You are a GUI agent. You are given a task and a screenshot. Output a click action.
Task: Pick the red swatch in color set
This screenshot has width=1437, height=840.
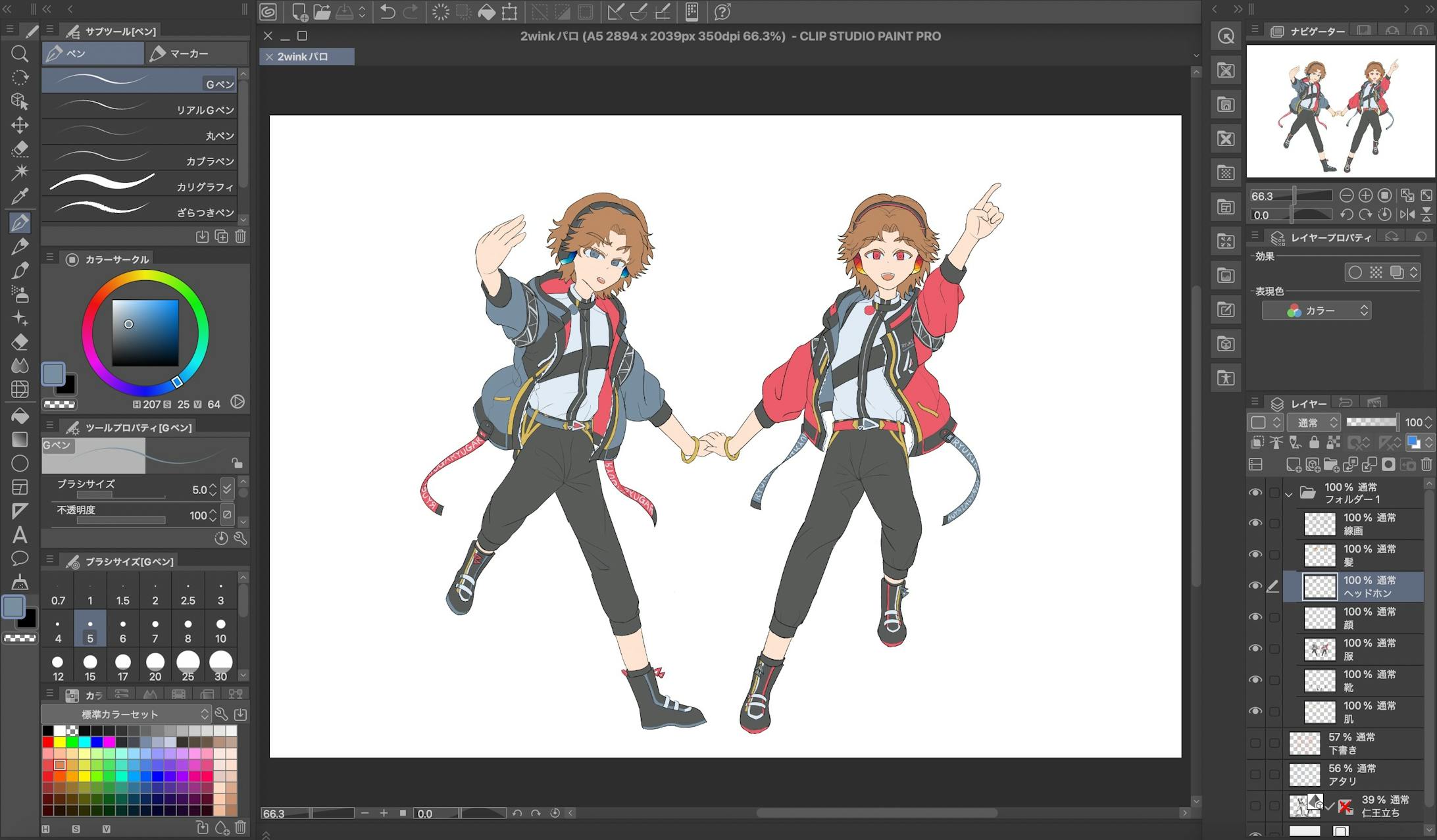pos(48,743)
